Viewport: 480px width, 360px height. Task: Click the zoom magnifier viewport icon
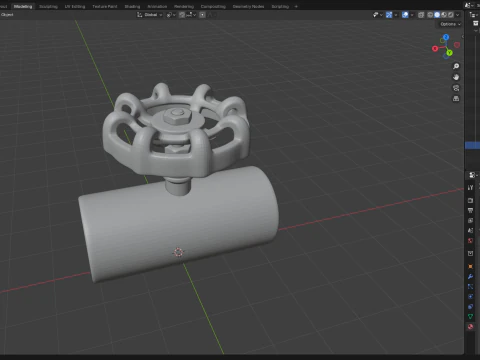point(456,66)
